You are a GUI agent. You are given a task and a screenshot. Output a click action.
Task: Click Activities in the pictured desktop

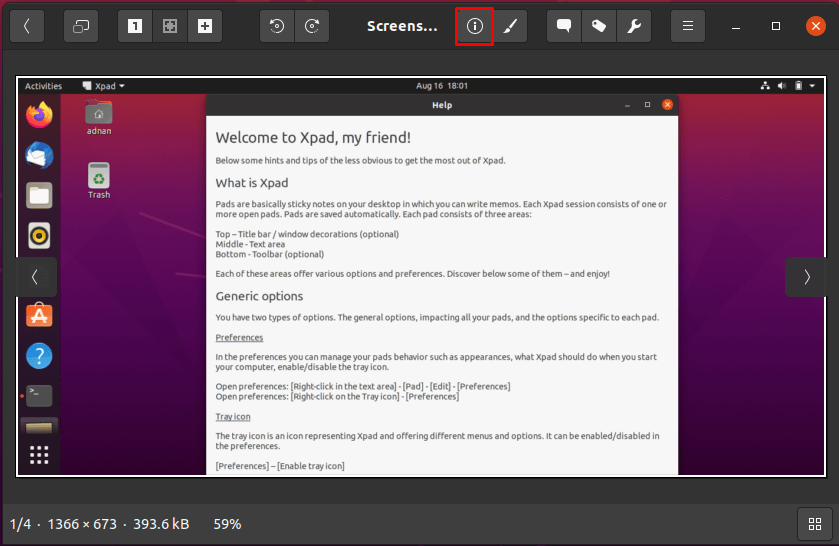pyautogui.click(x=43, y=86)
